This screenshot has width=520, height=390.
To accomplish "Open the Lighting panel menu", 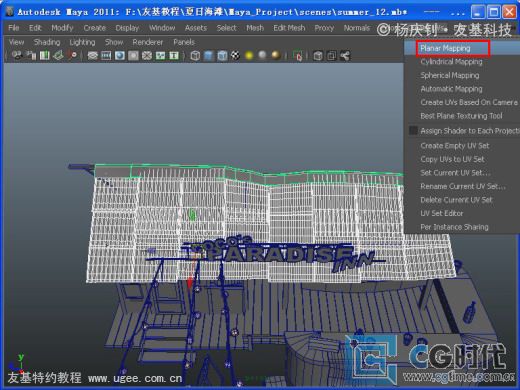I will [82, 42].
